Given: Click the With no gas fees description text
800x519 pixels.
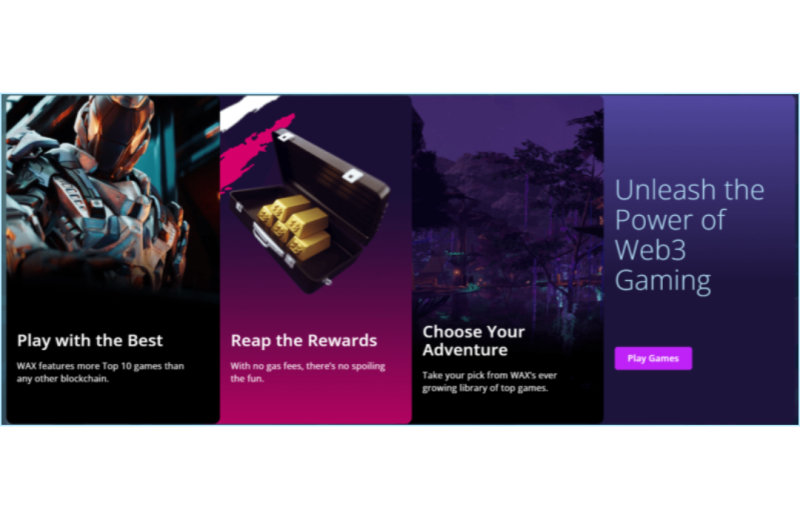Looking at the screenshot, I should pyautogui.click(x=308, y=372).
